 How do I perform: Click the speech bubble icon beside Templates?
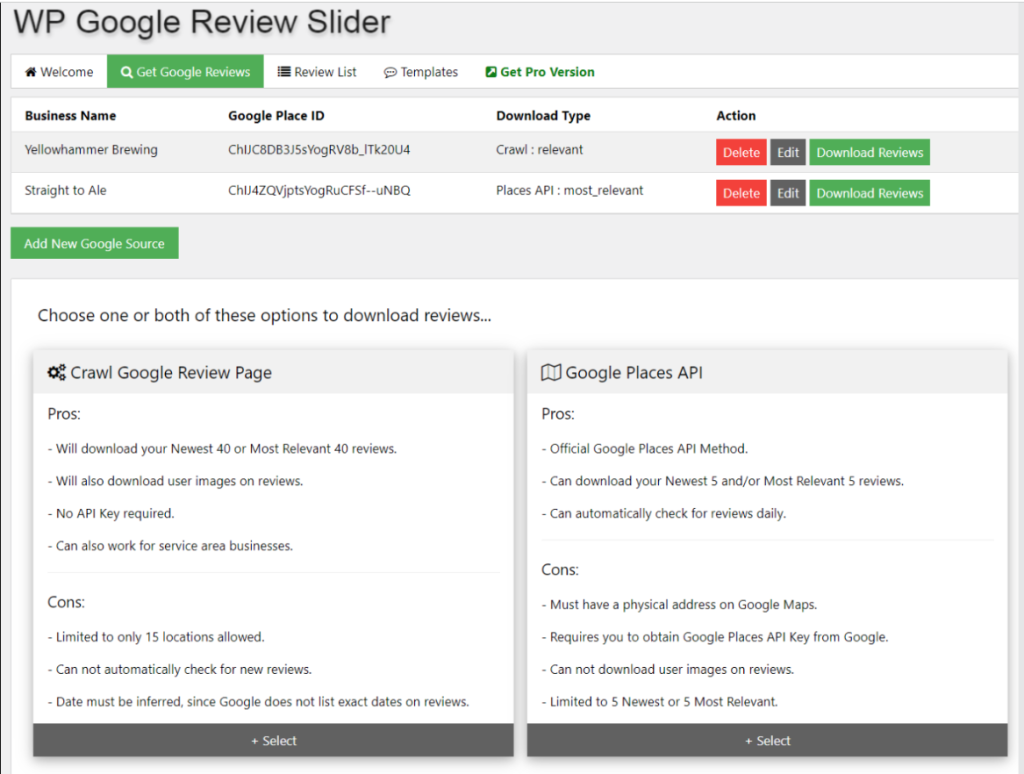[390, 72]
